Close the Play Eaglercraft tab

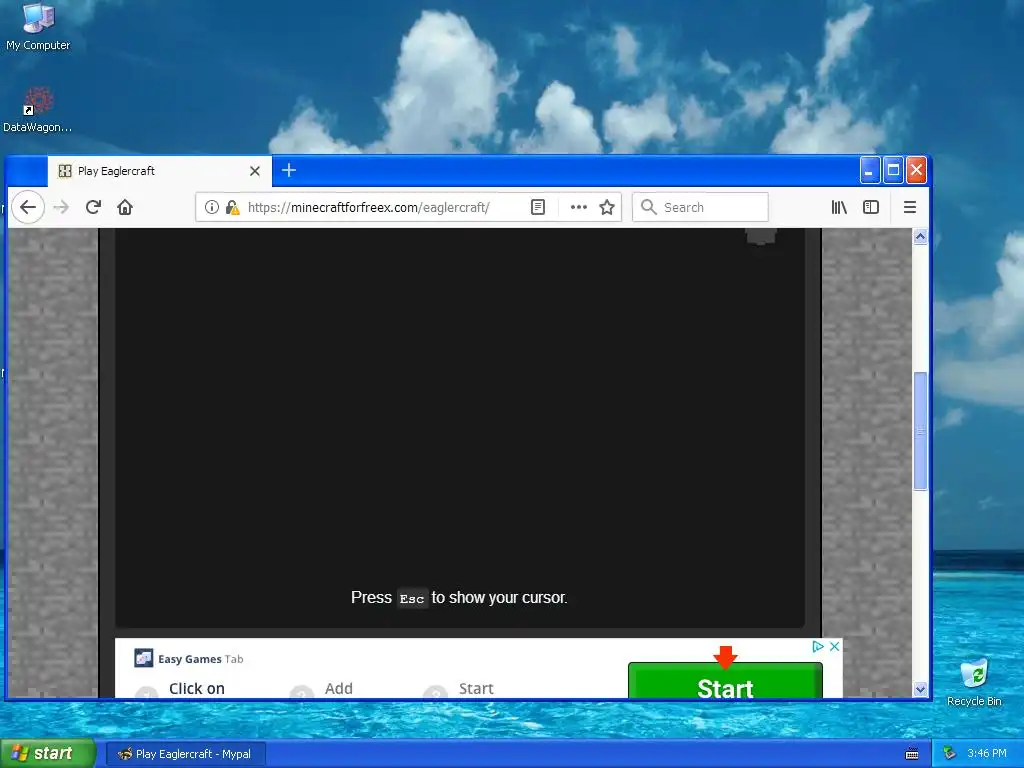(255, 171)
